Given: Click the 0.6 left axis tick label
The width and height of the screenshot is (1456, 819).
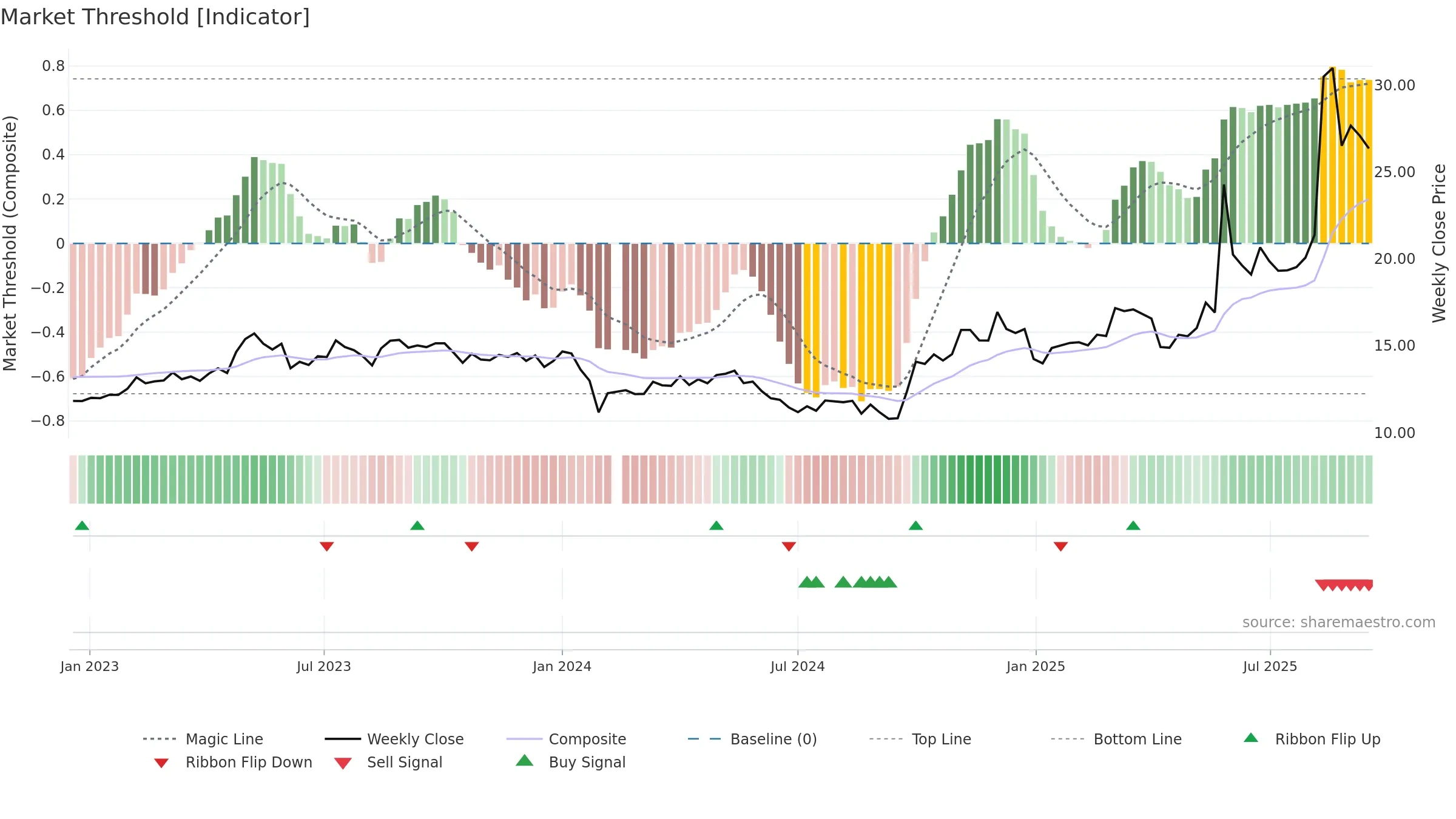Looking at the screenshot, I should [53, 110].
